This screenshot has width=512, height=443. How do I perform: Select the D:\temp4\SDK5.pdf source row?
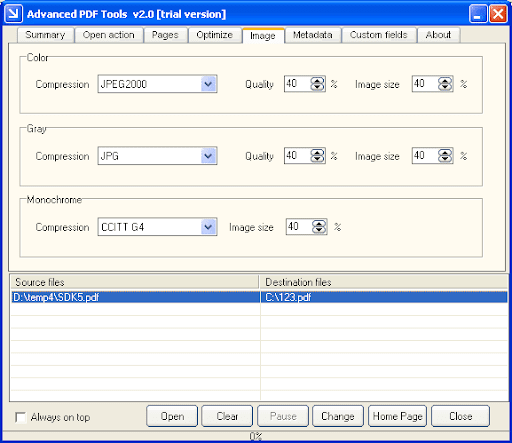(x=135, y=297)
